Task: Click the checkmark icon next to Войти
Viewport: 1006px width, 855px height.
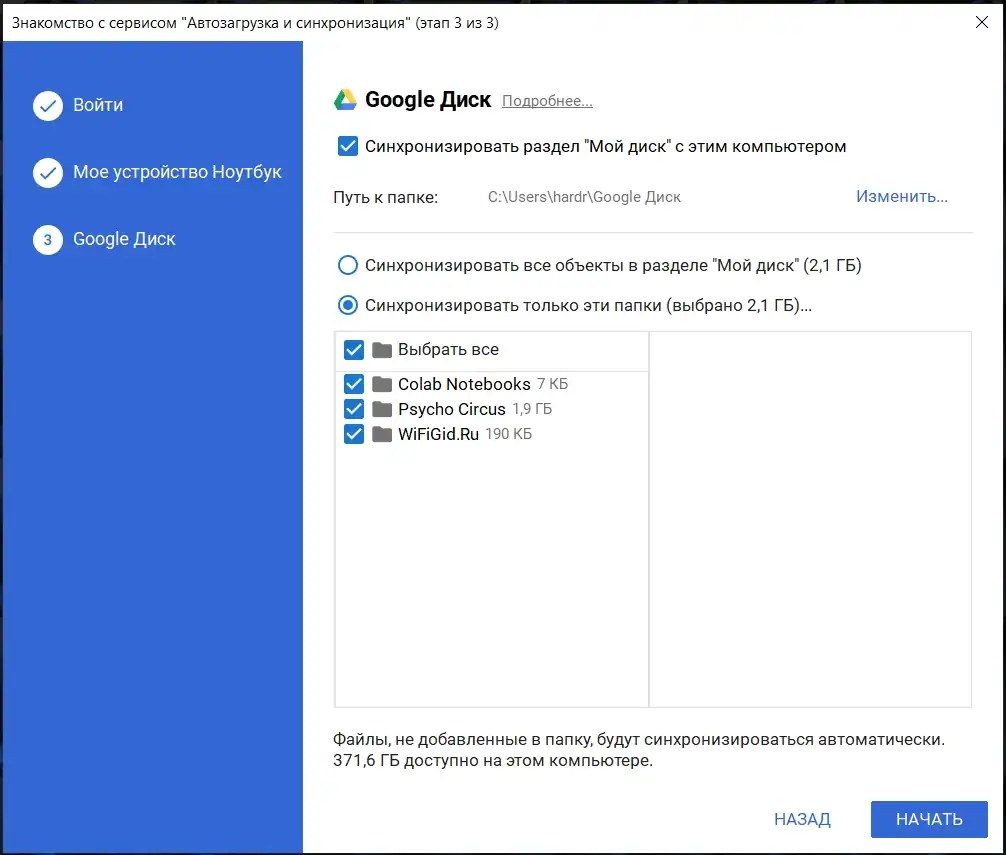Action: pos(48,106)
